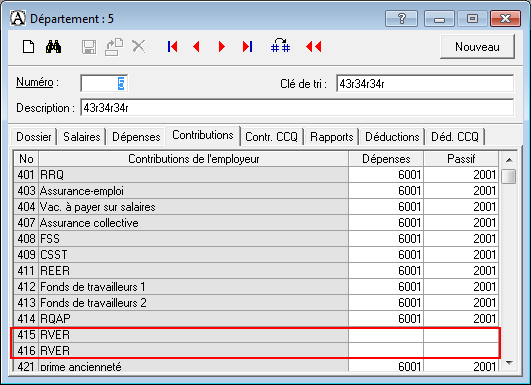This screenshot has height=385, width=531.
Task: Click the copy record icon
Action: [x=114, y=47]
